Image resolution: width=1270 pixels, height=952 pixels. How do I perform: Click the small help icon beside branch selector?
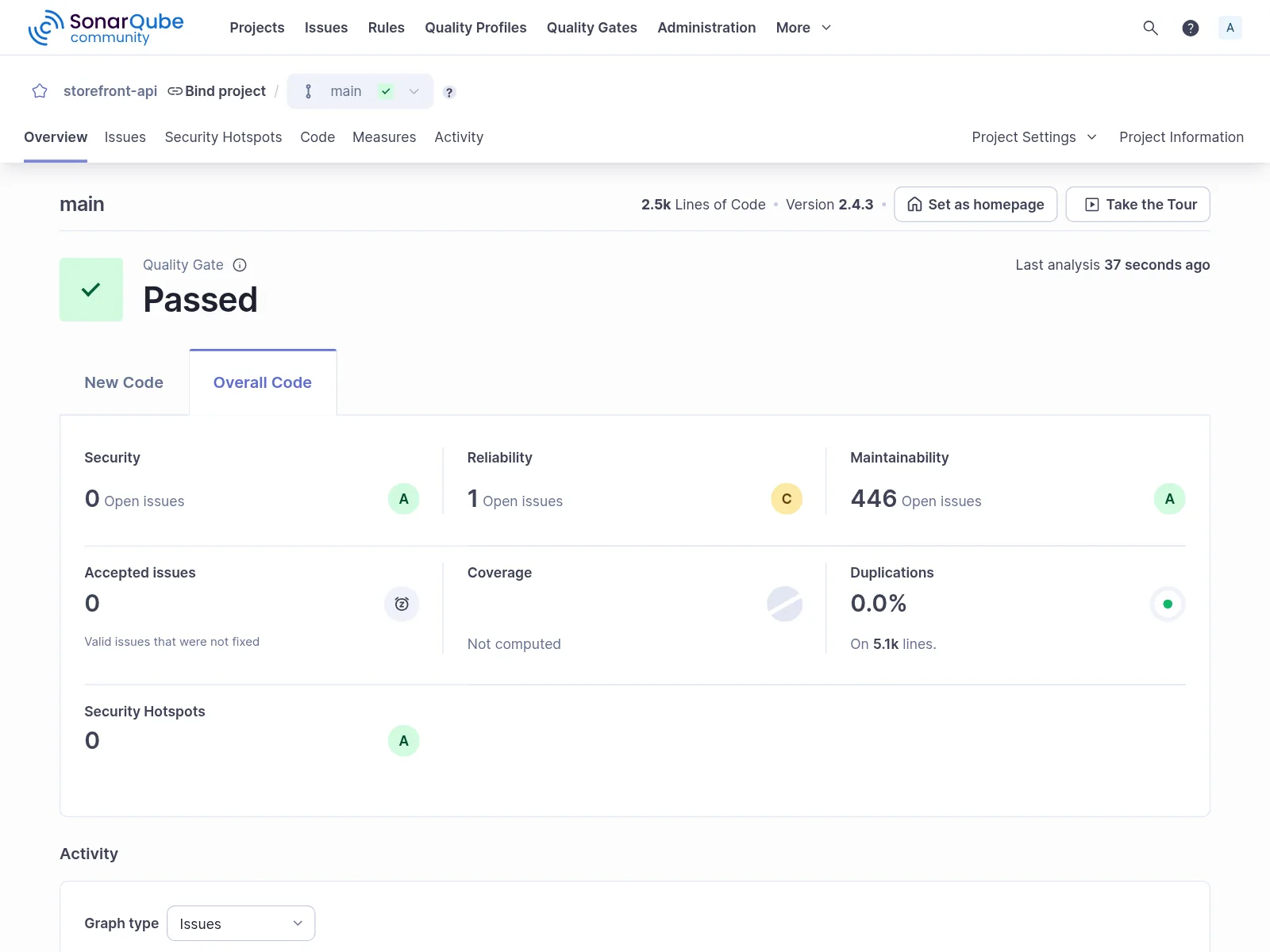tap(449, 92)
